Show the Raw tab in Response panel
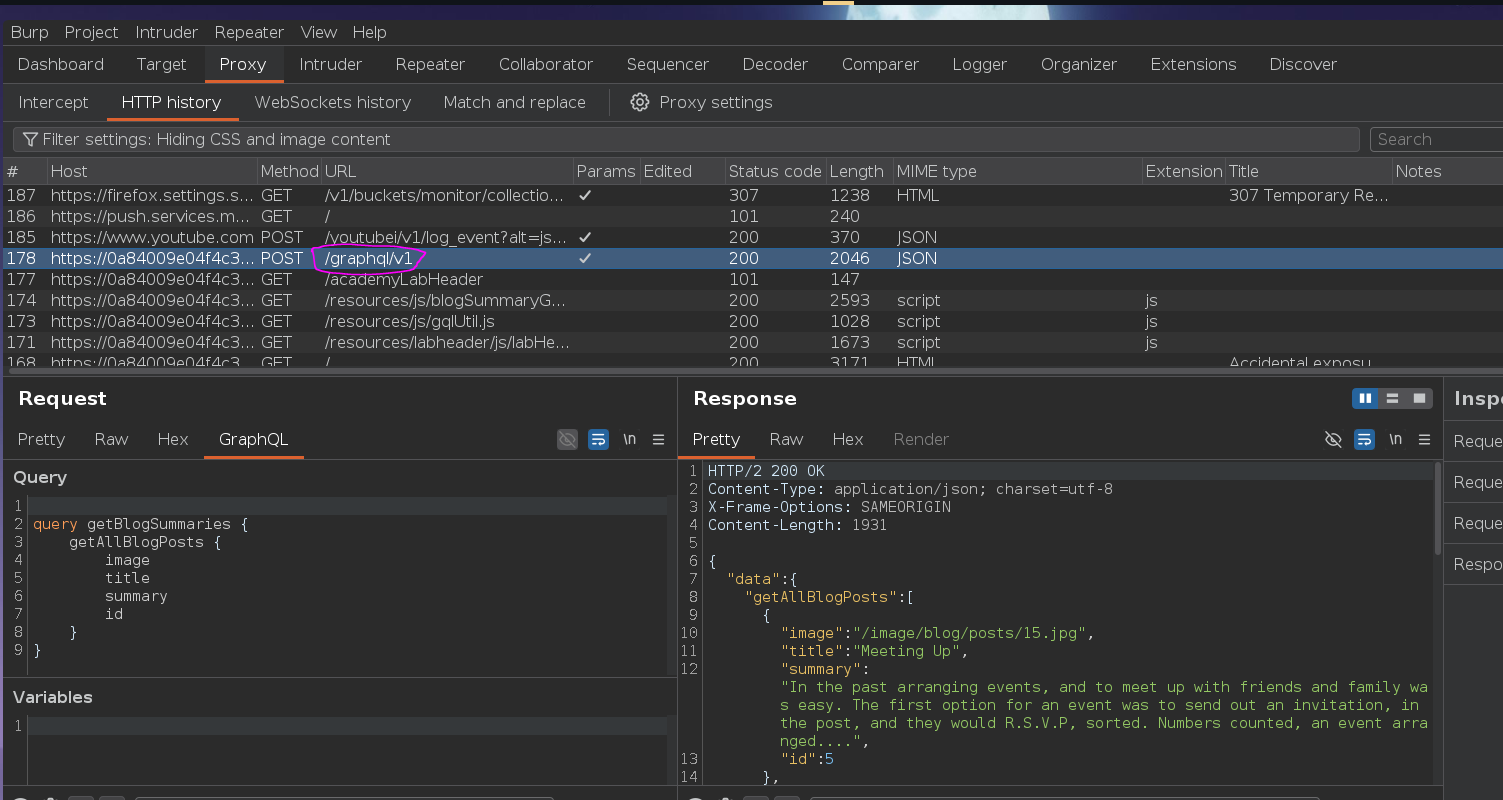1503x800 pixels. tap(786, 439)
